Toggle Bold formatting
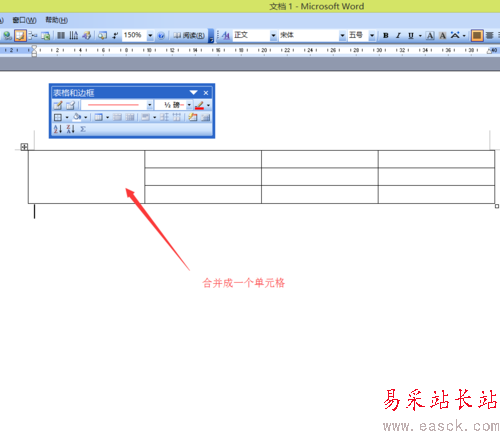 click(x=386, y=35)
